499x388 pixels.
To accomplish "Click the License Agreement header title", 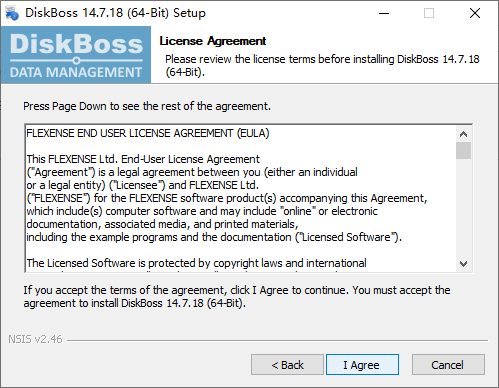I will coord(213,41).
